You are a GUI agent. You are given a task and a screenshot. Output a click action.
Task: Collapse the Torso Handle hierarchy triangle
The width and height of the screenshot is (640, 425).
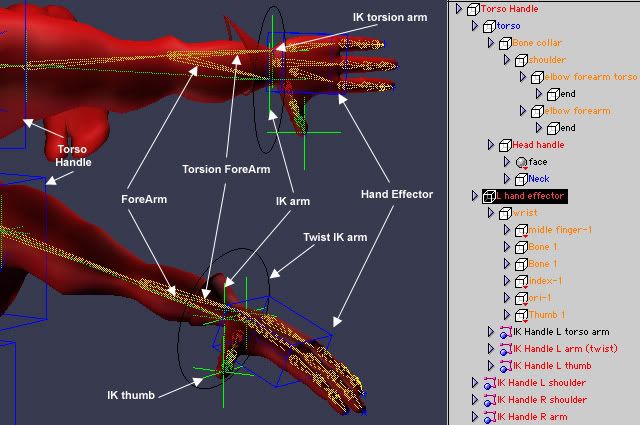coord(458,9)
